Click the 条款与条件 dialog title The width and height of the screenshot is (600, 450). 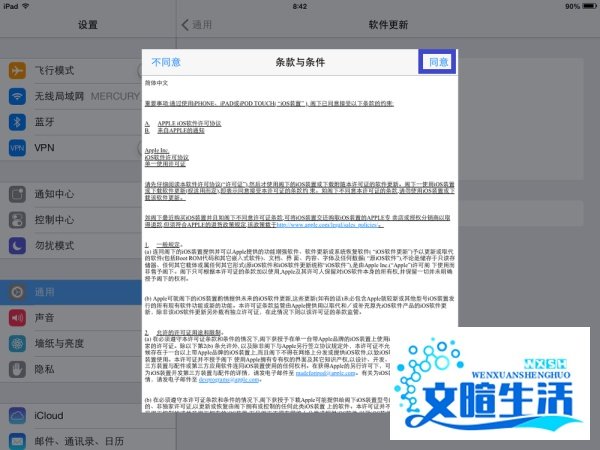pos(300,62)
